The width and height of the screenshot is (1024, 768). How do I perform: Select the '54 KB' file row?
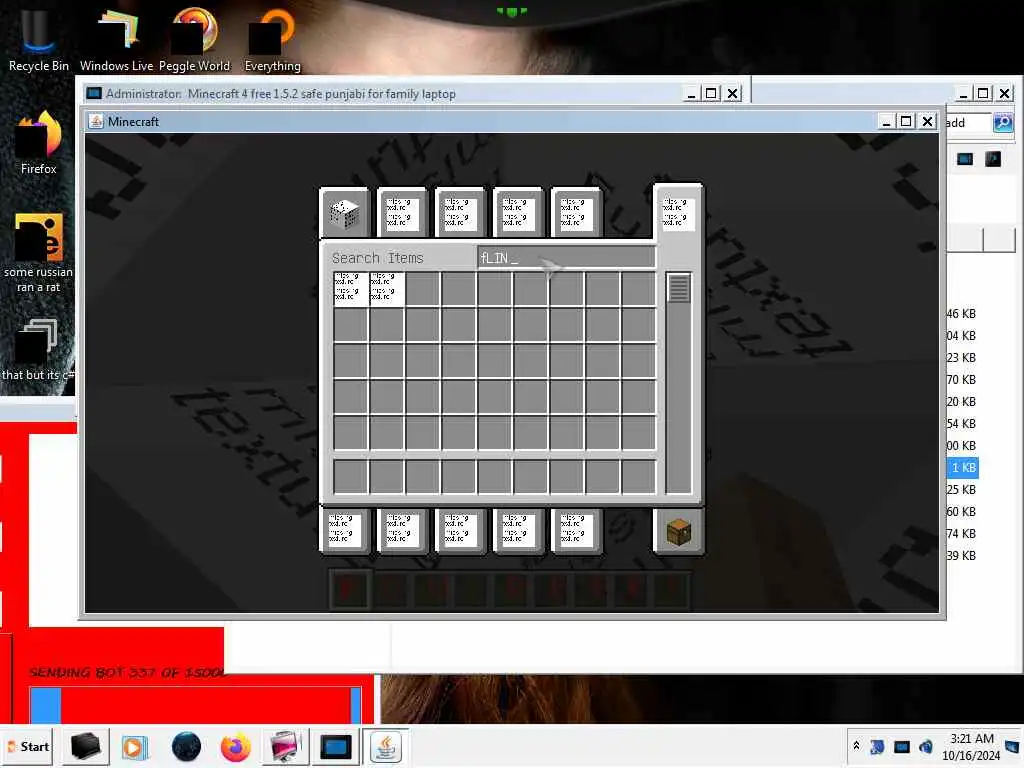tap(961, 424)
